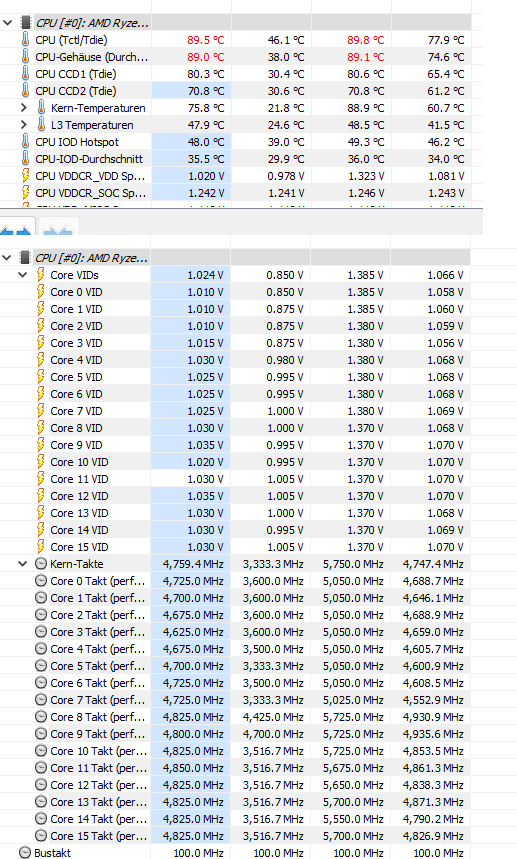Select the Core 14 Takt label
Screen dimensions: 517x859
(x=99, y=818)
